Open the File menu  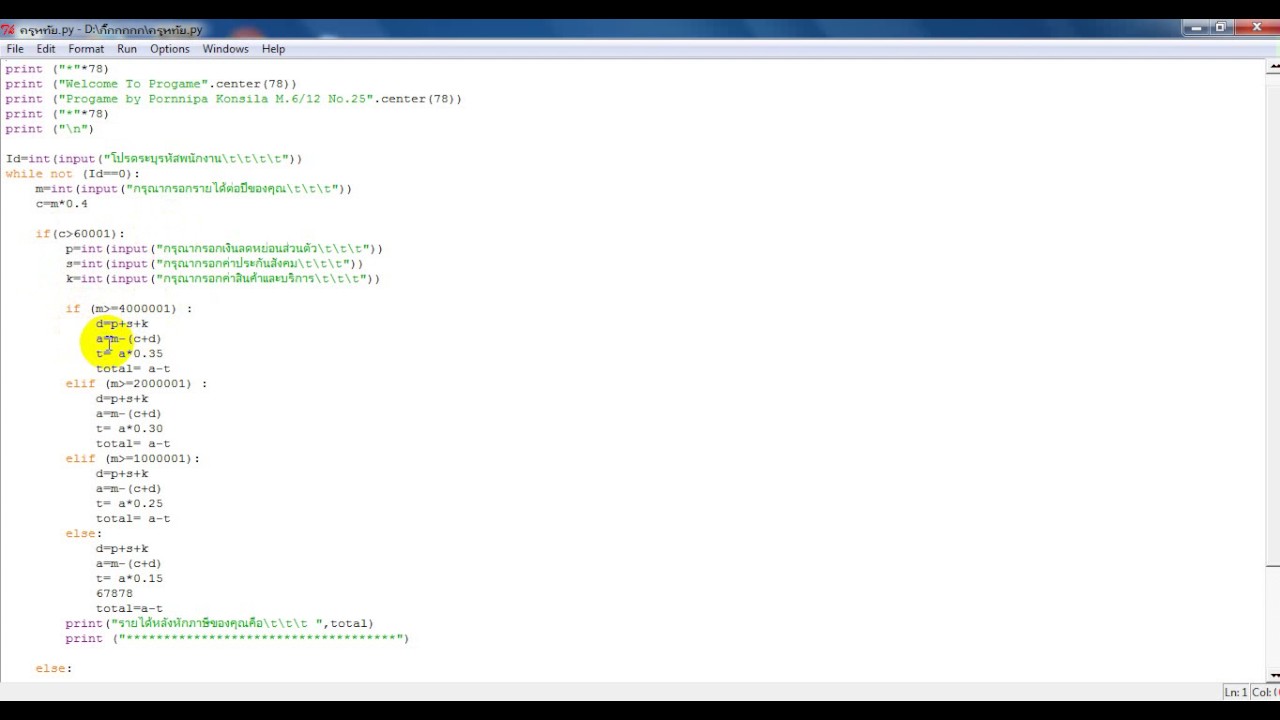15,49
